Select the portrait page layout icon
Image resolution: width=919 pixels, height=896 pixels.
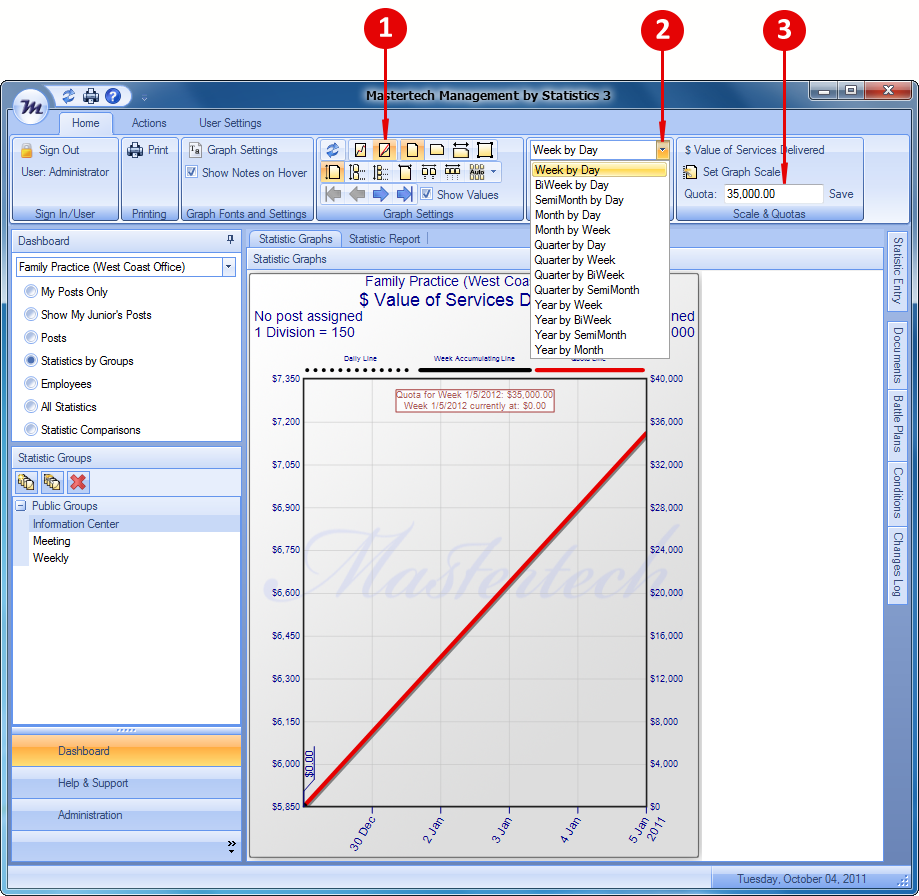click(412, 149)
